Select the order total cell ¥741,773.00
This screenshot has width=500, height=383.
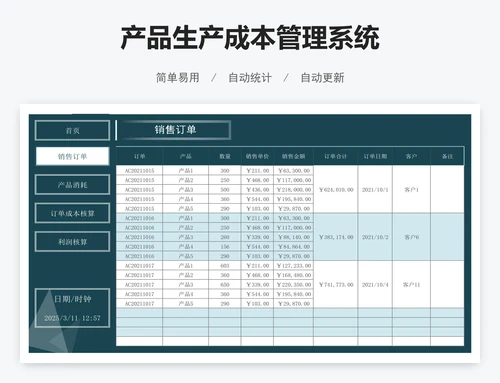[336, 285]
